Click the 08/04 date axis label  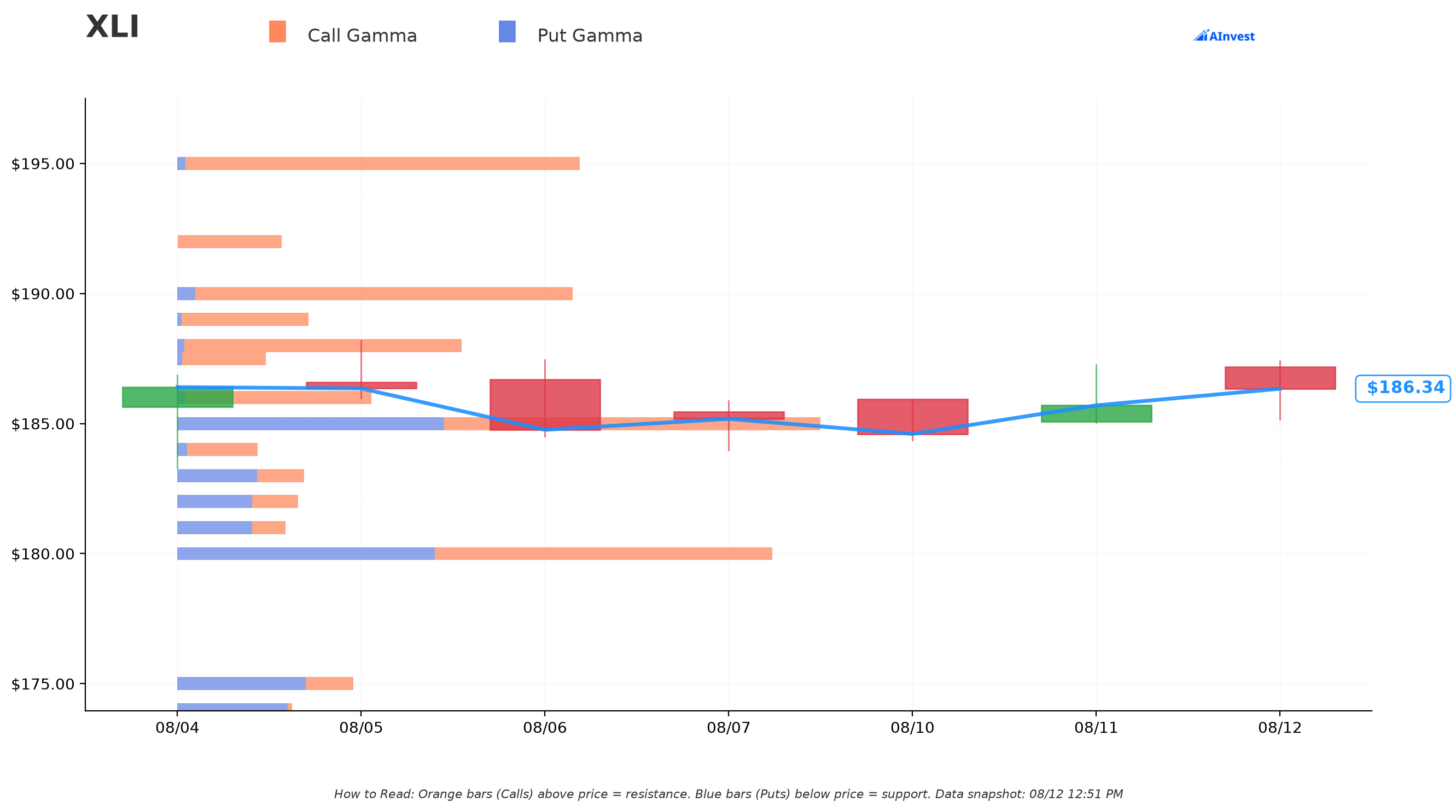tap(177, 728)
